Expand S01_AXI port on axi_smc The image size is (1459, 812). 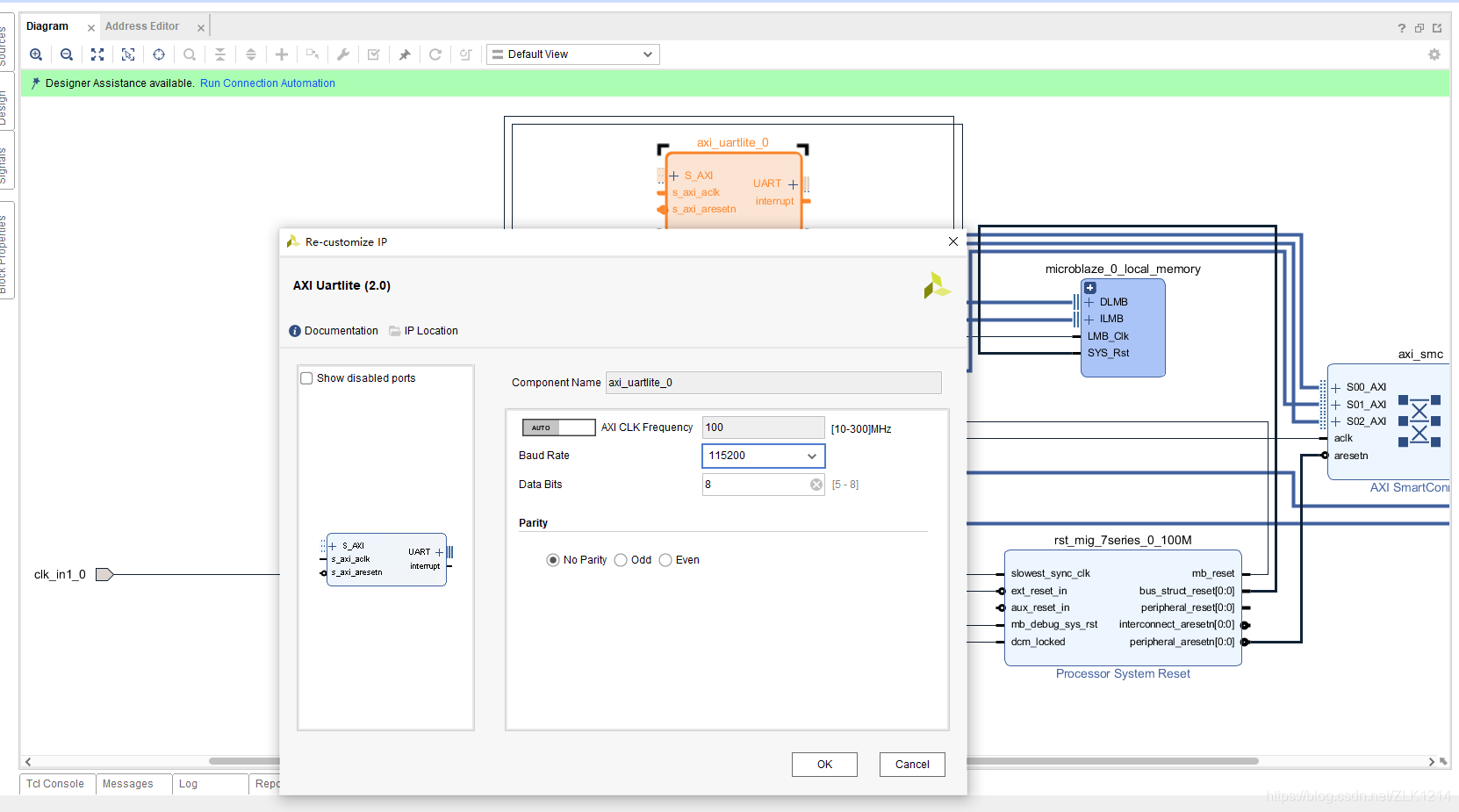1336,405
